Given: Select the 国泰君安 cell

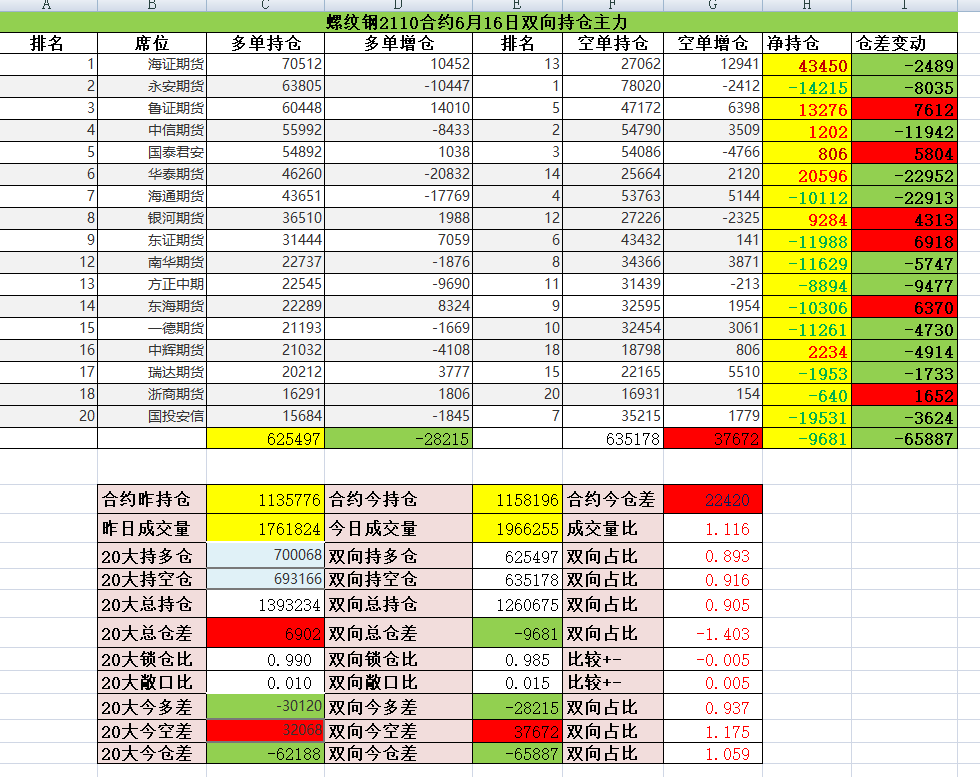Looking at the screenshot, I should 175,153.
